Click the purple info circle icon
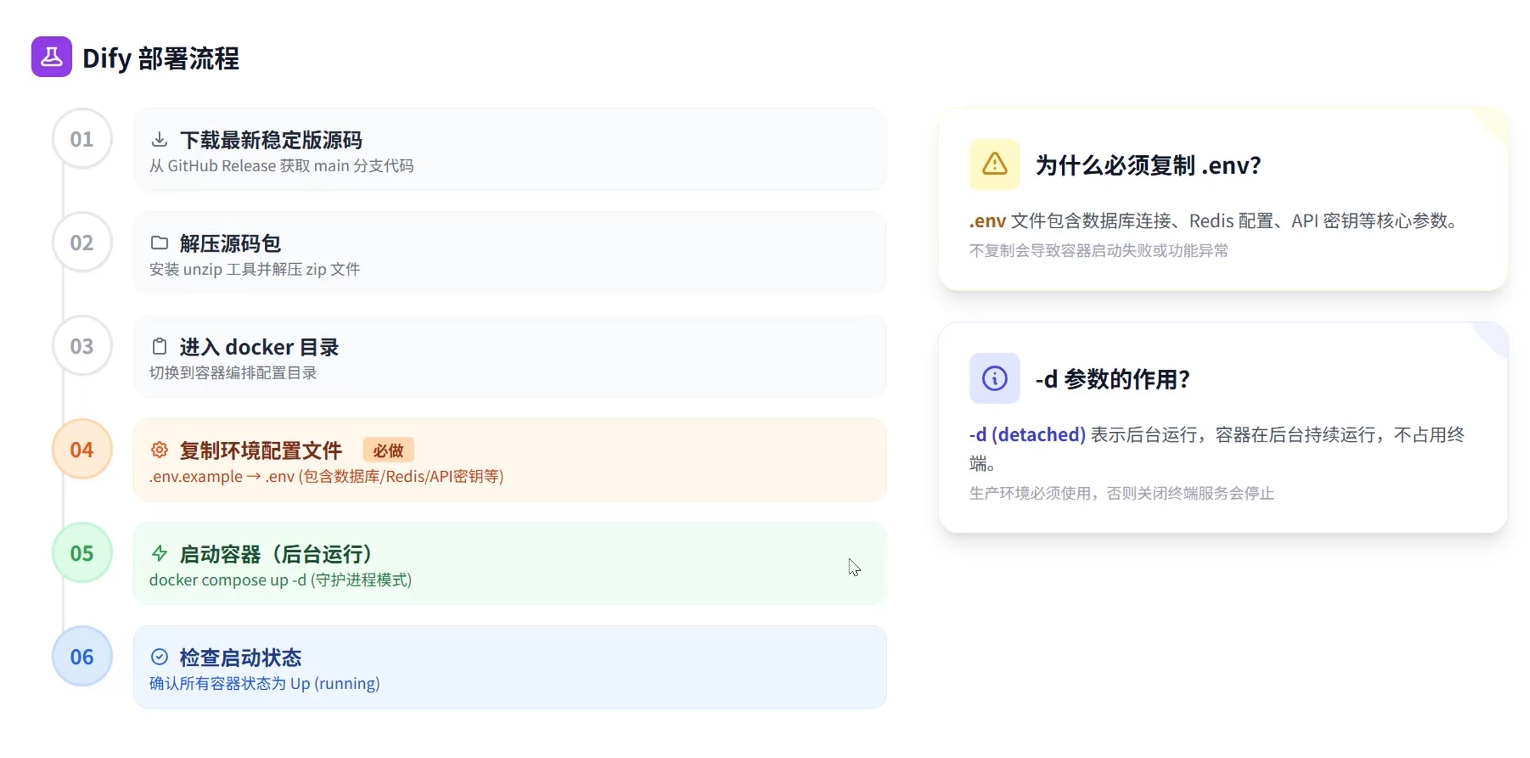The width and height of the screenshot is (1530, 758). [x=994, y=378]
